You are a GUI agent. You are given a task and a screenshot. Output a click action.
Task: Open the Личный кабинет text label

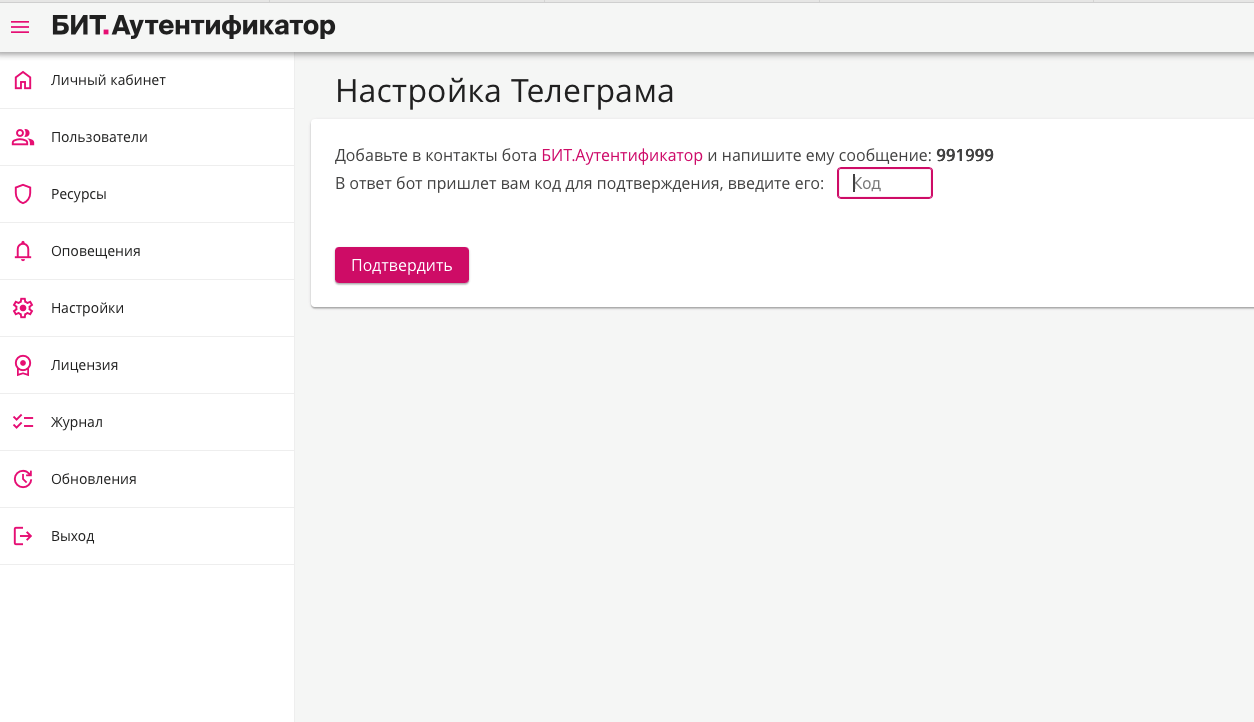[x=108, y=80]
